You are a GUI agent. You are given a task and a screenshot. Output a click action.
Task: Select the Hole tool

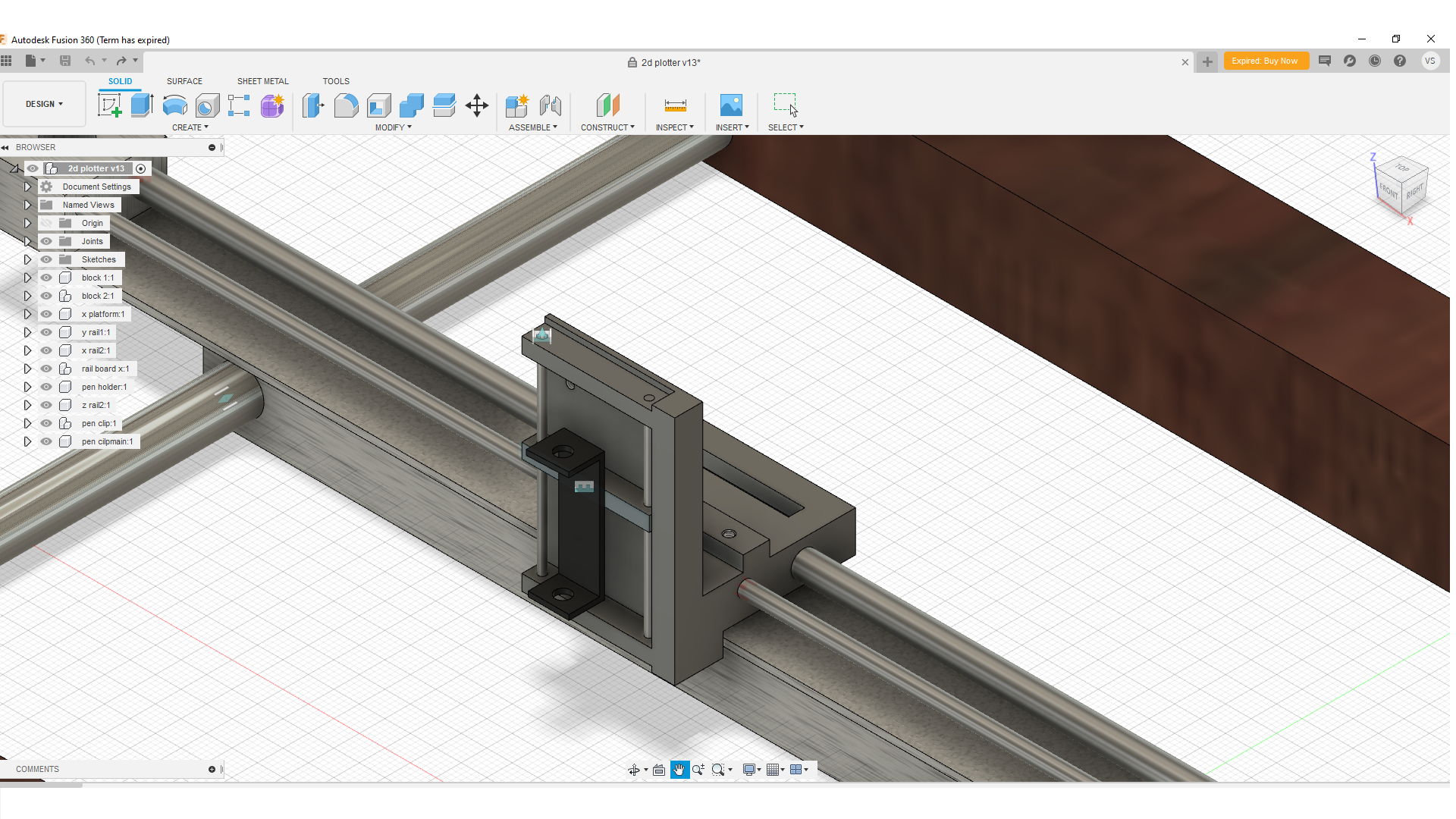[208, 105]
